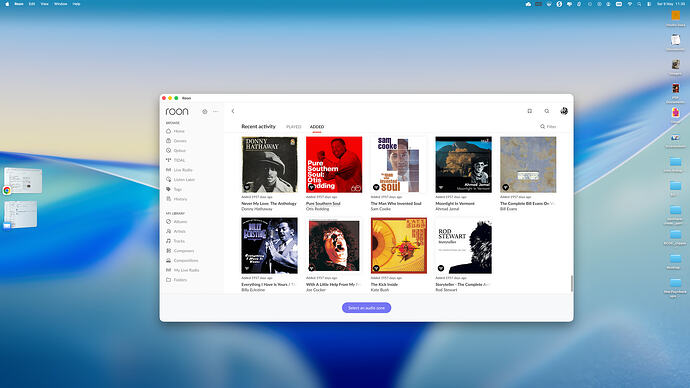Screen dimensions: 690x388
Task: Click the Donny Hathaway artist link
Action: [x=257, y=209]
